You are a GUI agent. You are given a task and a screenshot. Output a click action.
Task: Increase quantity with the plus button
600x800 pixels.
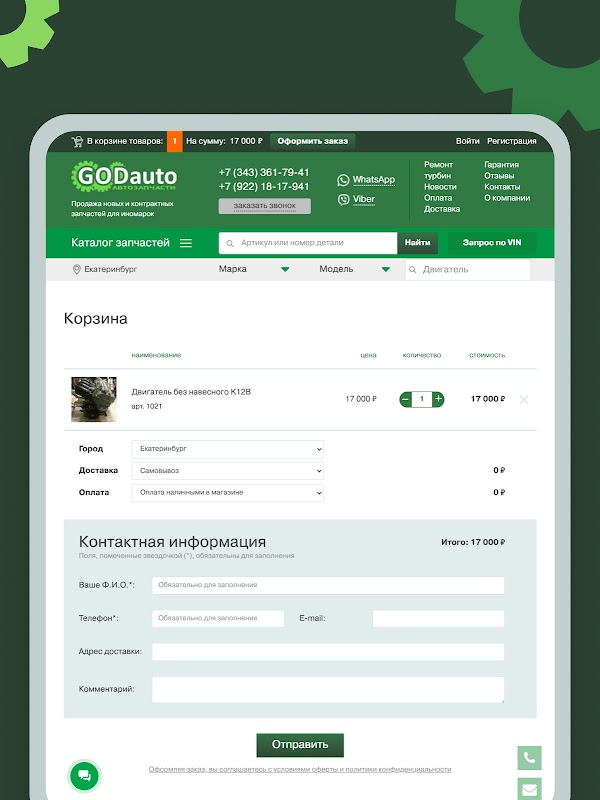click(438, 399)
